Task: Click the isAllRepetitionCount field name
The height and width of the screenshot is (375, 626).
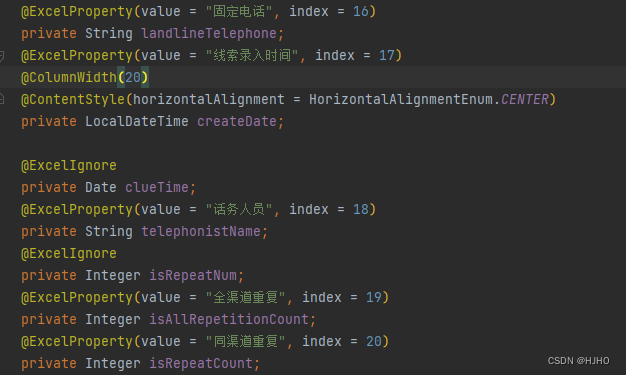Action: coord(229,319)
